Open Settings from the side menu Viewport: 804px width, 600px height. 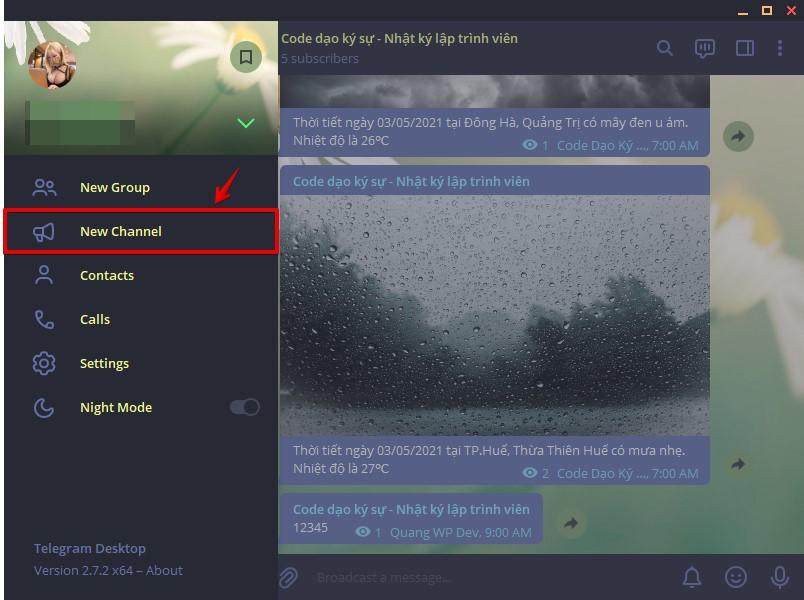click(141, 363)
